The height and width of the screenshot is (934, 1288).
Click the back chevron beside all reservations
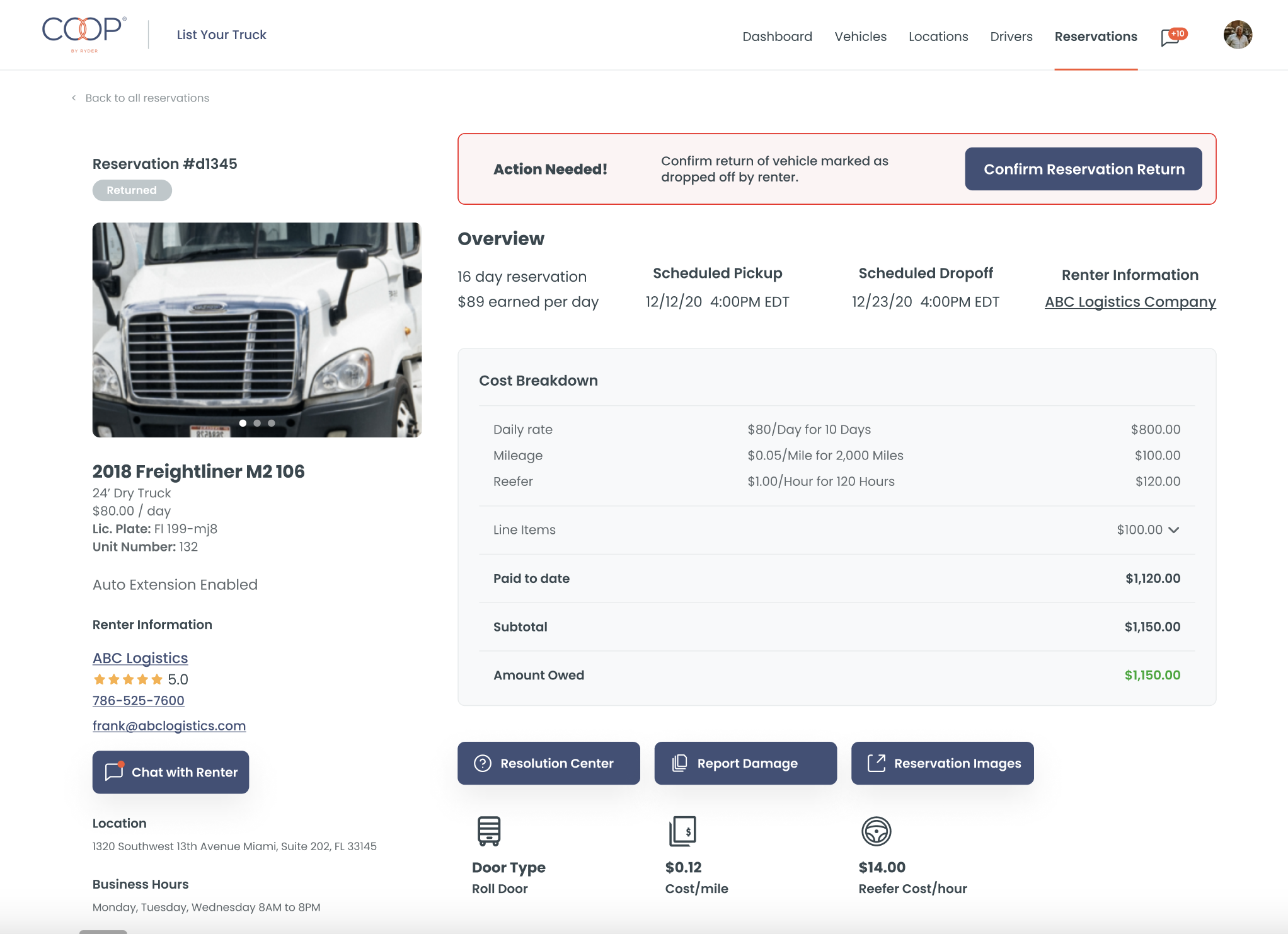(74, 98)
